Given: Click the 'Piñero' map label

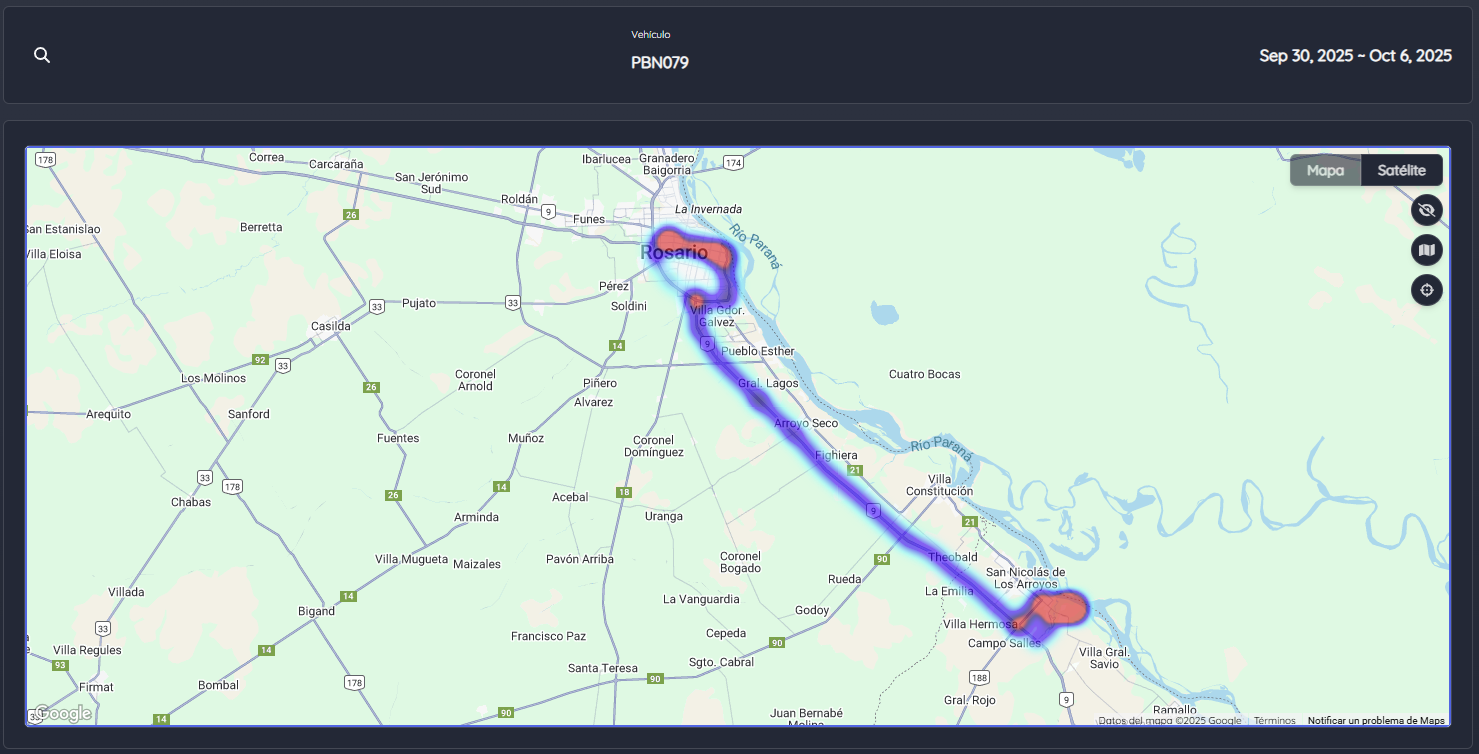Looking at the screenshot, I should [600, 383].
